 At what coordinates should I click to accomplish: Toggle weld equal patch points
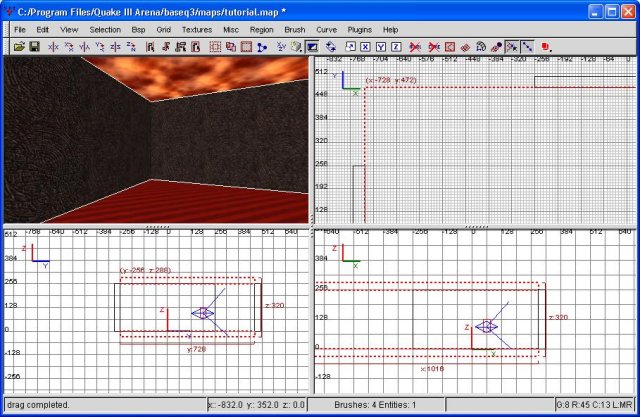512,47
